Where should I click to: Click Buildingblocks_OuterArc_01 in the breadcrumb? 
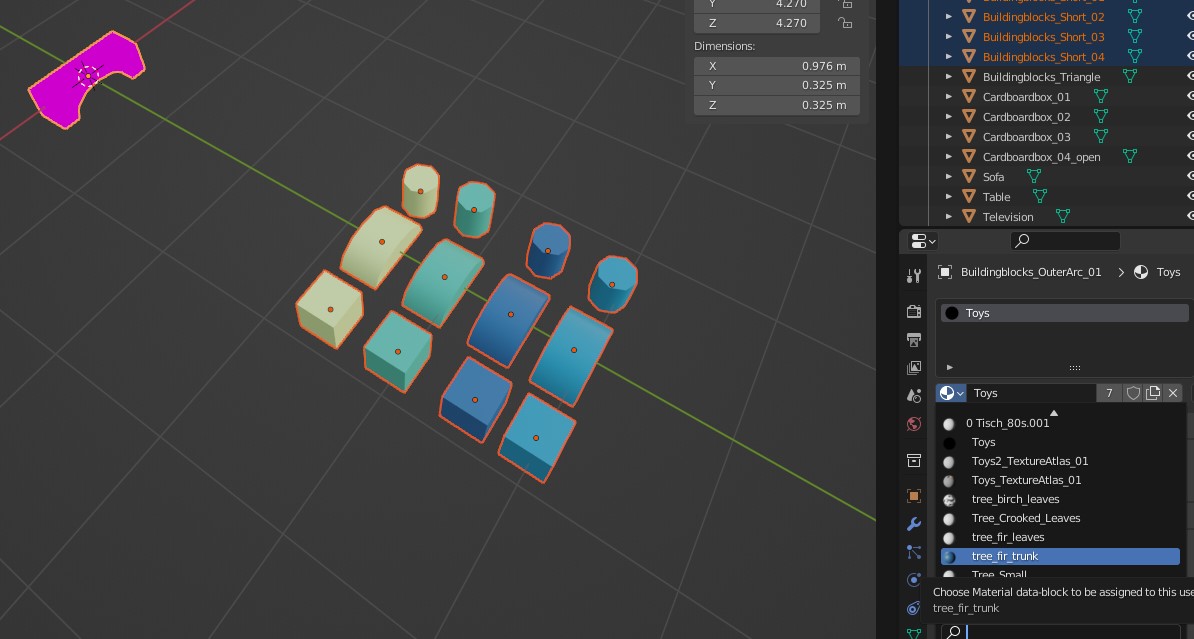(x=1030, y=272)
